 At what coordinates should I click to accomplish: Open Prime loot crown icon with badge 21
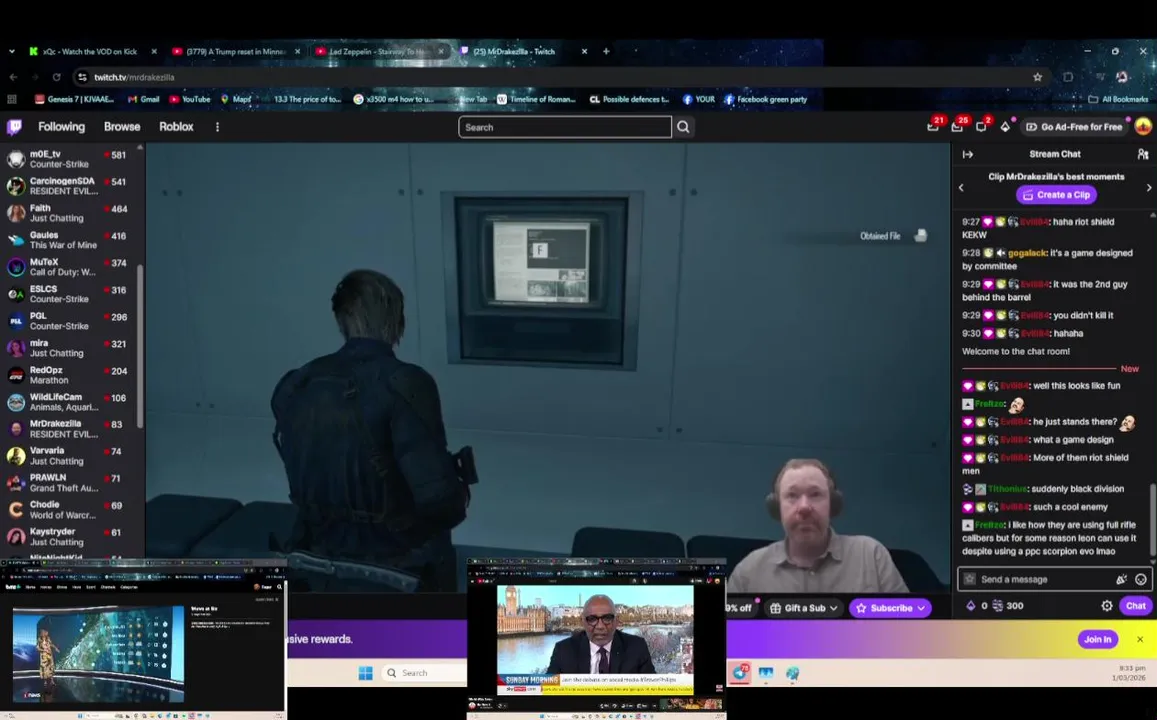click(x=933, y=127)
